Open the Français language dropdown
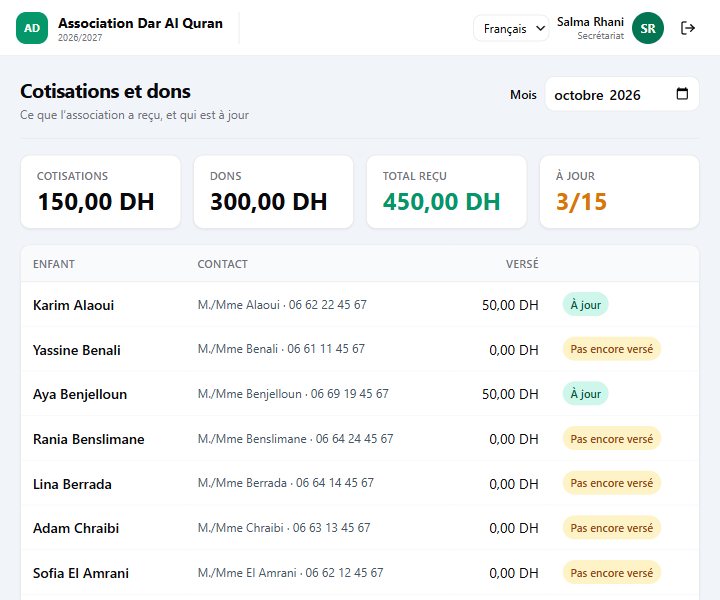Screen dimensions: 720x600 [511, 28]
